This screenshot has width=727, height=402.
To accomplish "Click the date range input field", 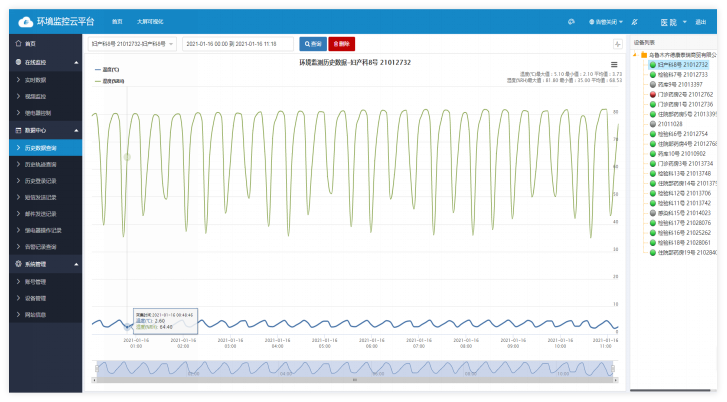I will [x=238, y=44].
